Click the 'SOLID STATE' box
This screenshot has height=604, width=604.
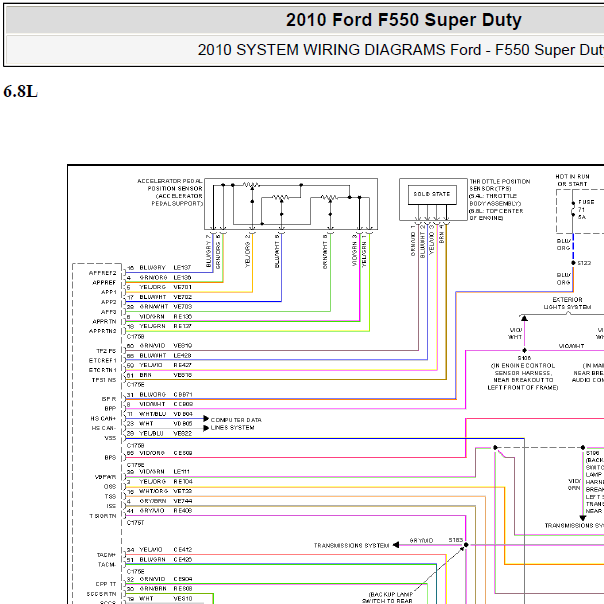pos(432,194)
